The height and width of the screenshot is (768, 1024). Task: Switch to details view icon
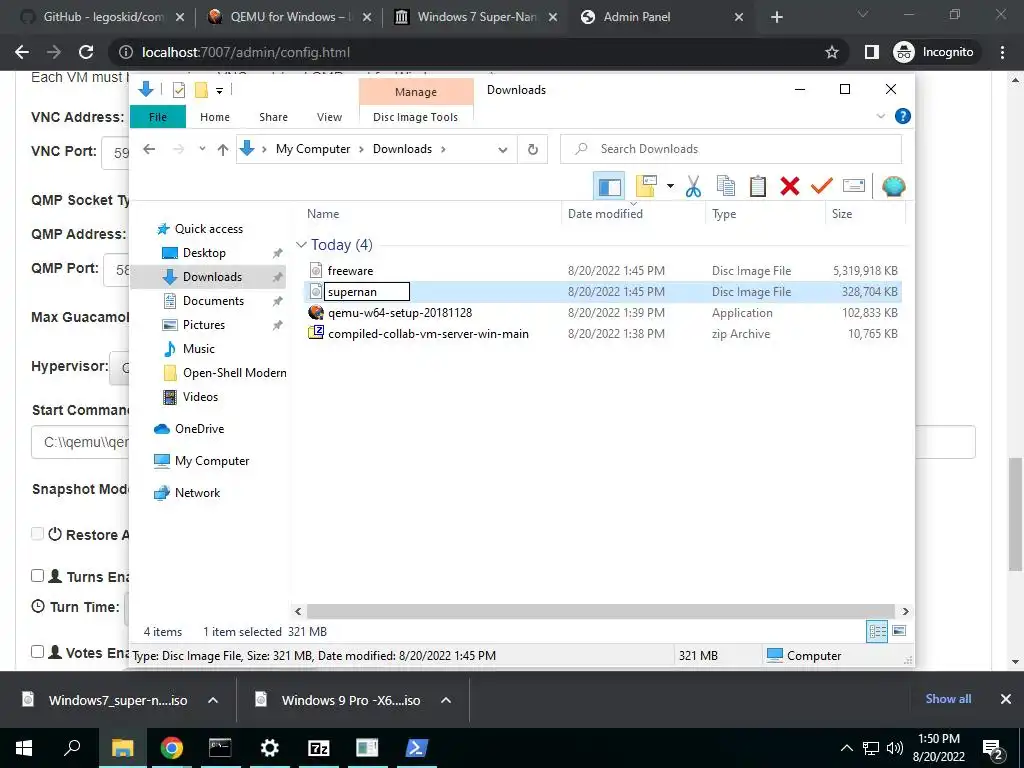point(876,631)
